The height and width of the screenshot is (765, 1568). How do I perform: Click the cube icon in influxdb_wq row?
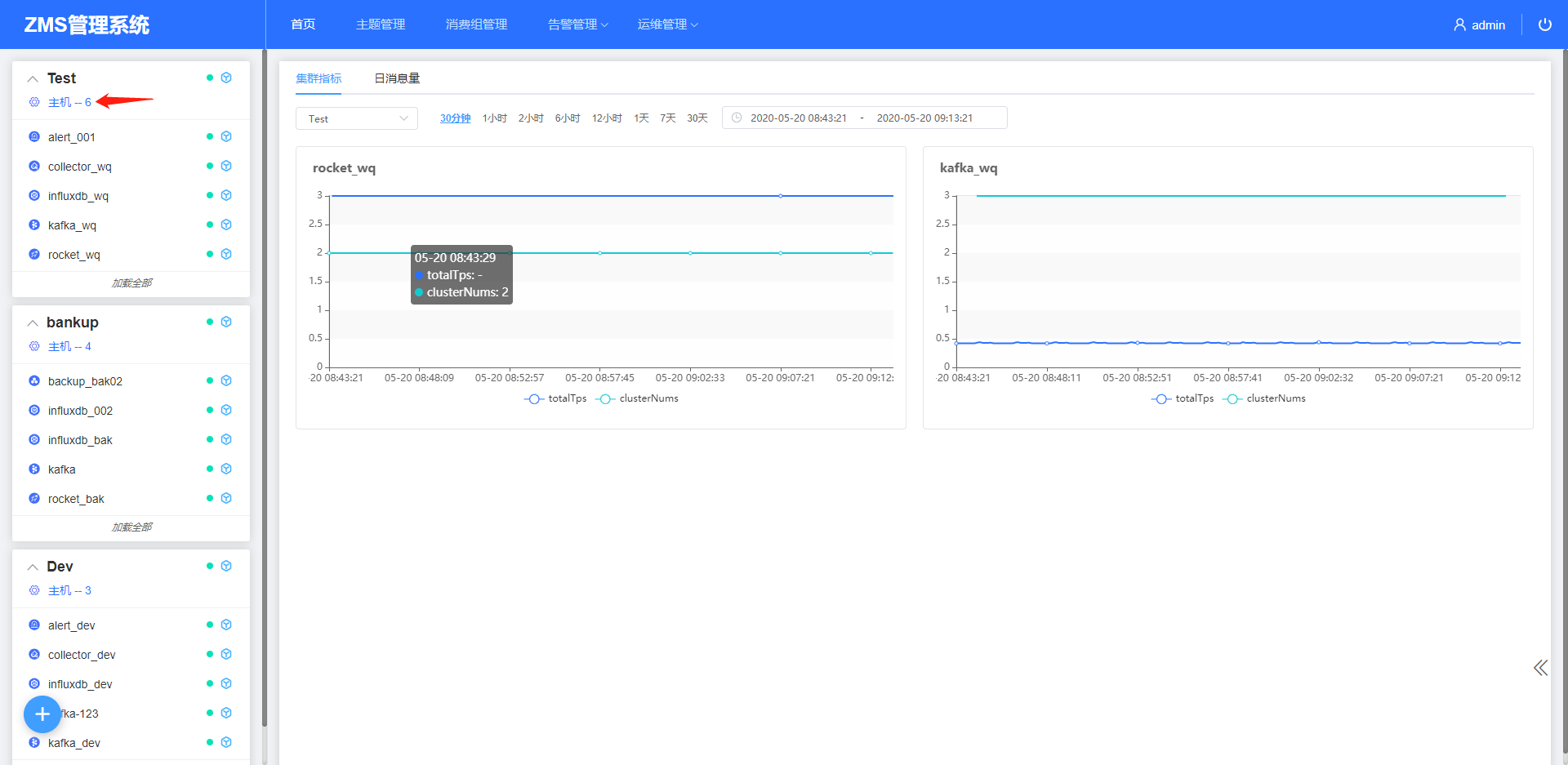pos(227,195)
